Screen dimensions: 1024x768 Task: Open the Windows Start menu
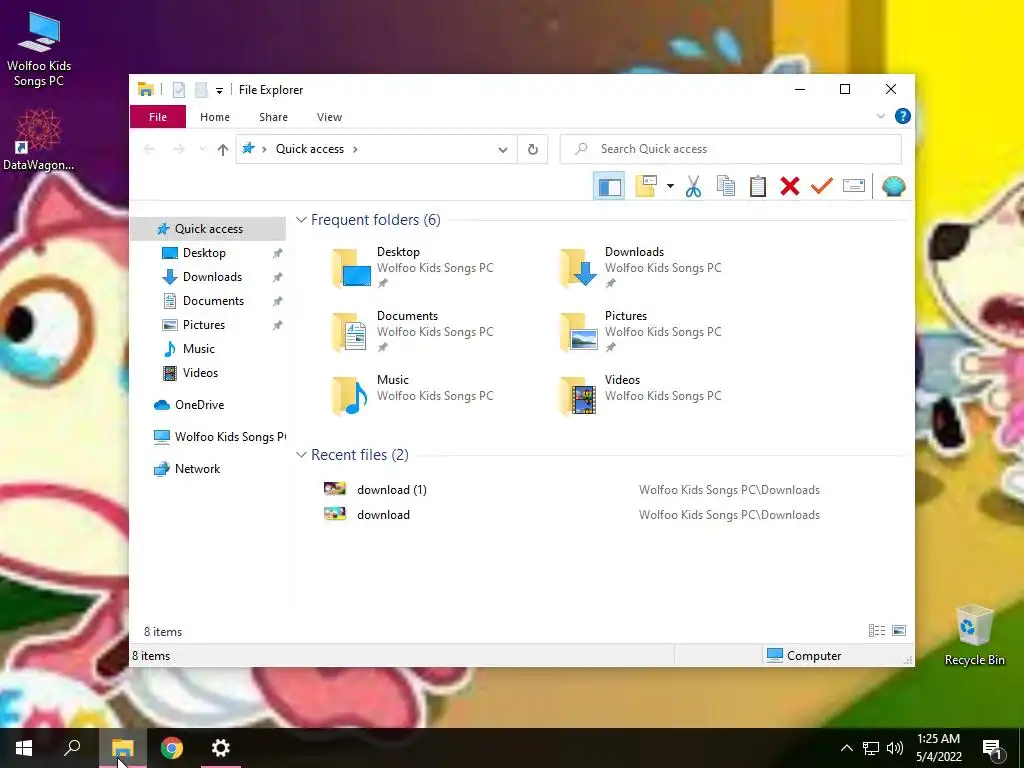tap(24, 748)
